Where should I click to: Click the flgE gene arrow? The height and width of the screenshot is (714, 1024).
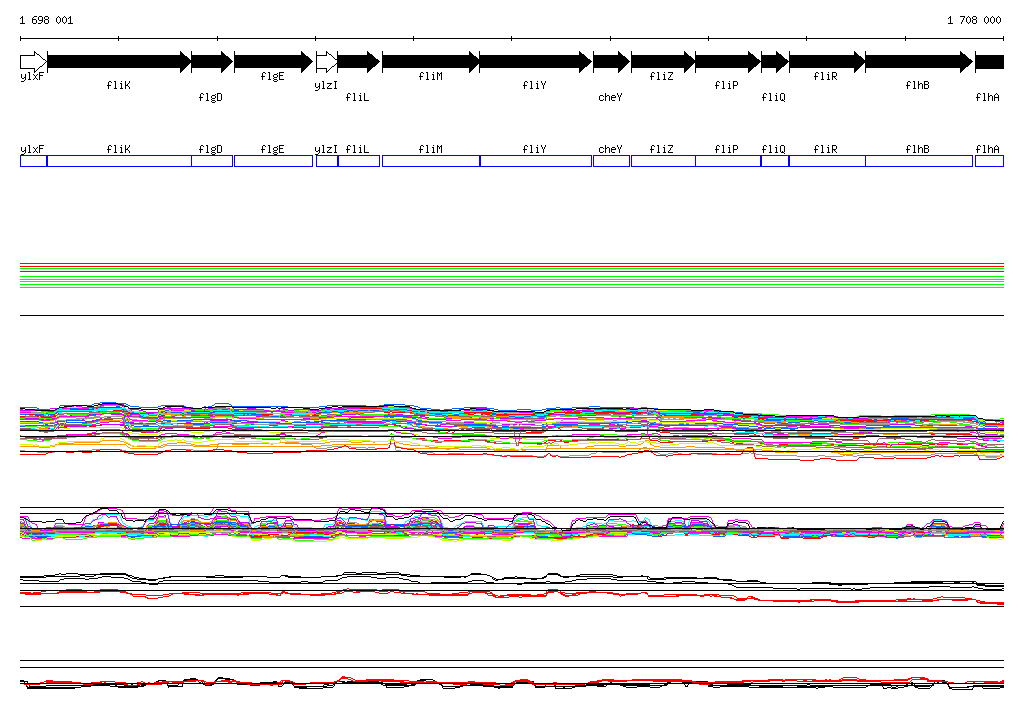(x=273, y=62)
